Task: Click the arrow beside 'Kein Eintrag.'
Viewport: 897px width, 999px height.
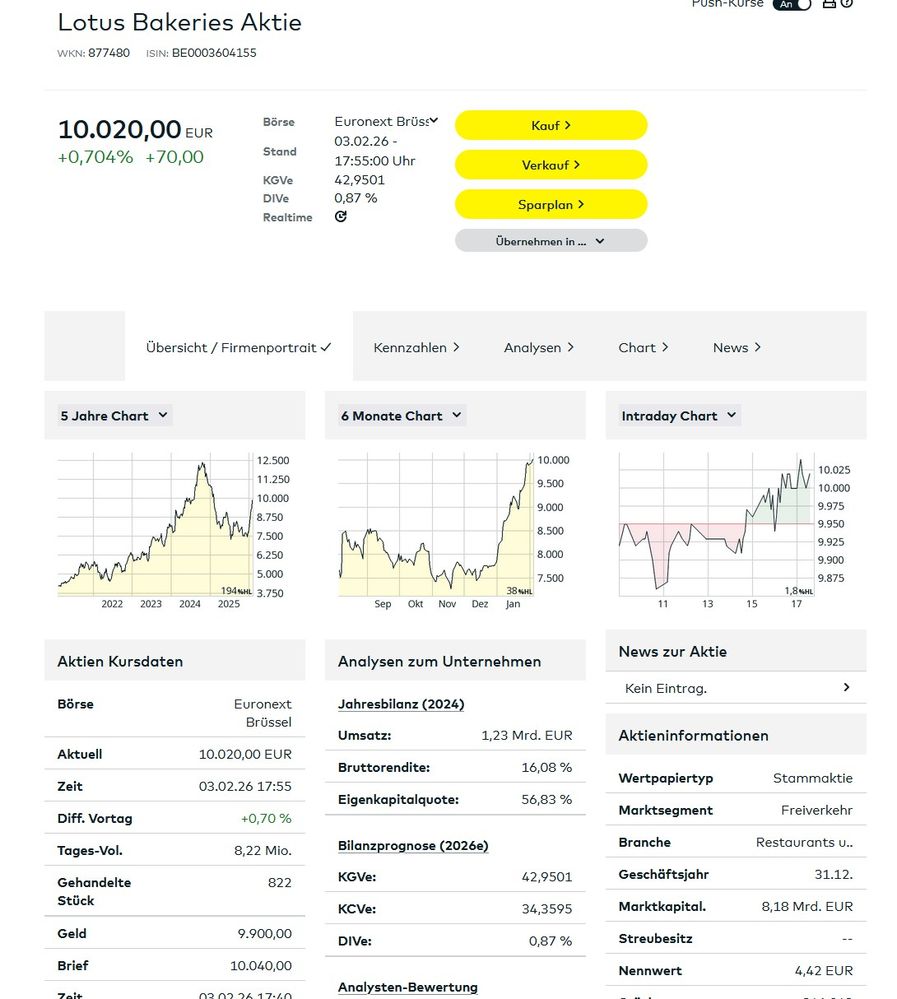Action: click(846, 687)
